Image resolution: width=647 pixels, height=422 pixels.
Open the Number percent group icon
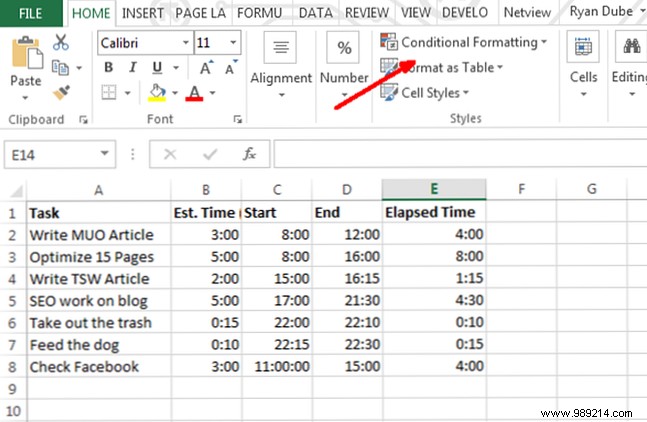(343, 47)
